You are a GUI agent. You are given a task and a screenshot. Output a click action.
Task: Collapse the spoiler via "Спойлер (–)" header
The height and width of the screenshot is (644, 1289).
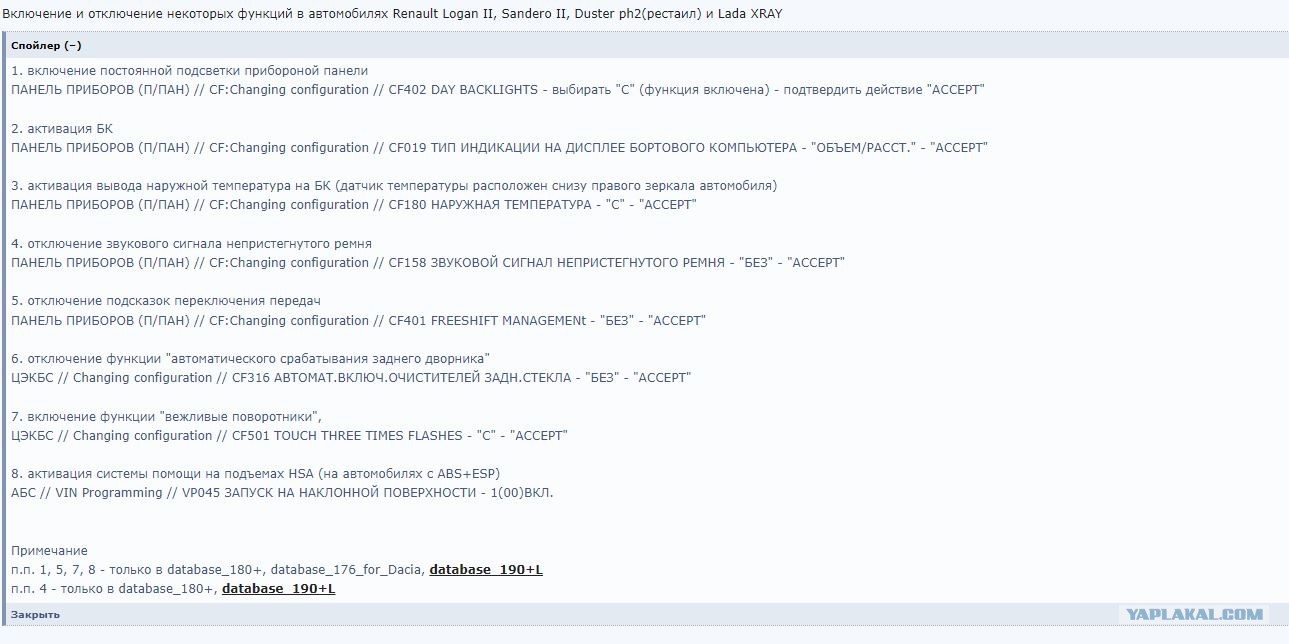pos(46,46)
